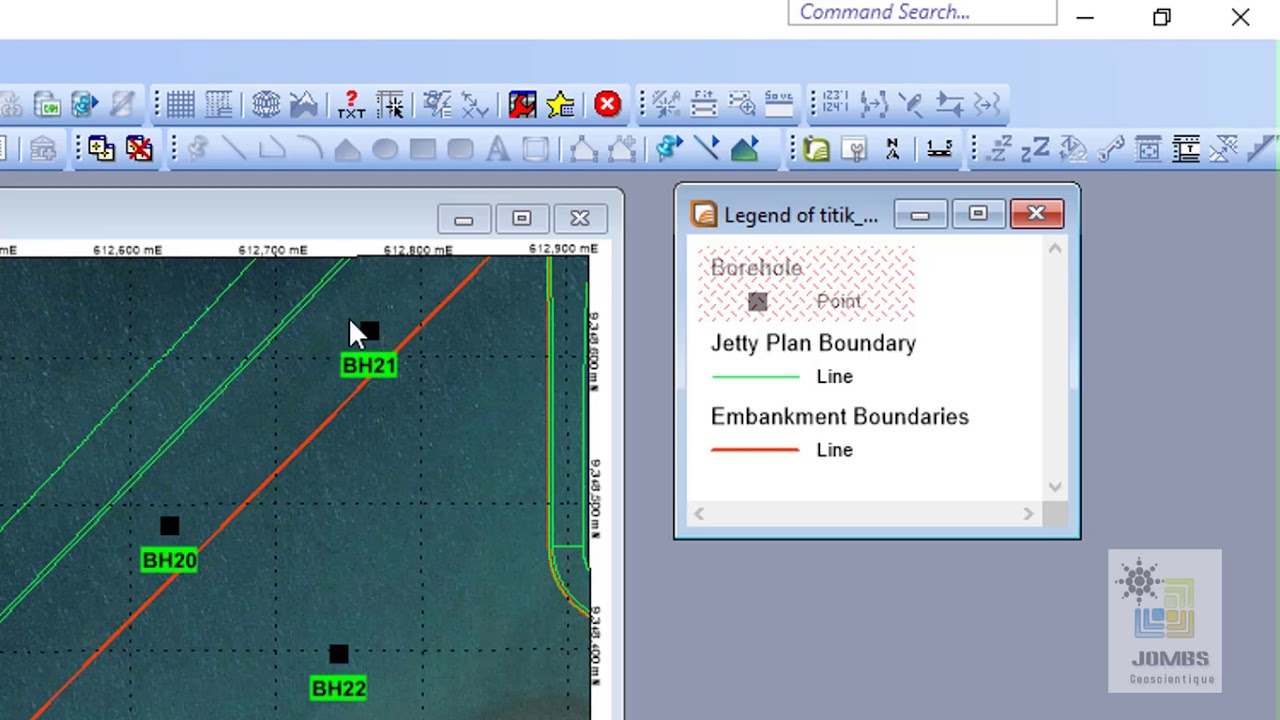1280x720 pixels.
Task: Click the layout frame with T icon
Action: (x=1186, y=149)
